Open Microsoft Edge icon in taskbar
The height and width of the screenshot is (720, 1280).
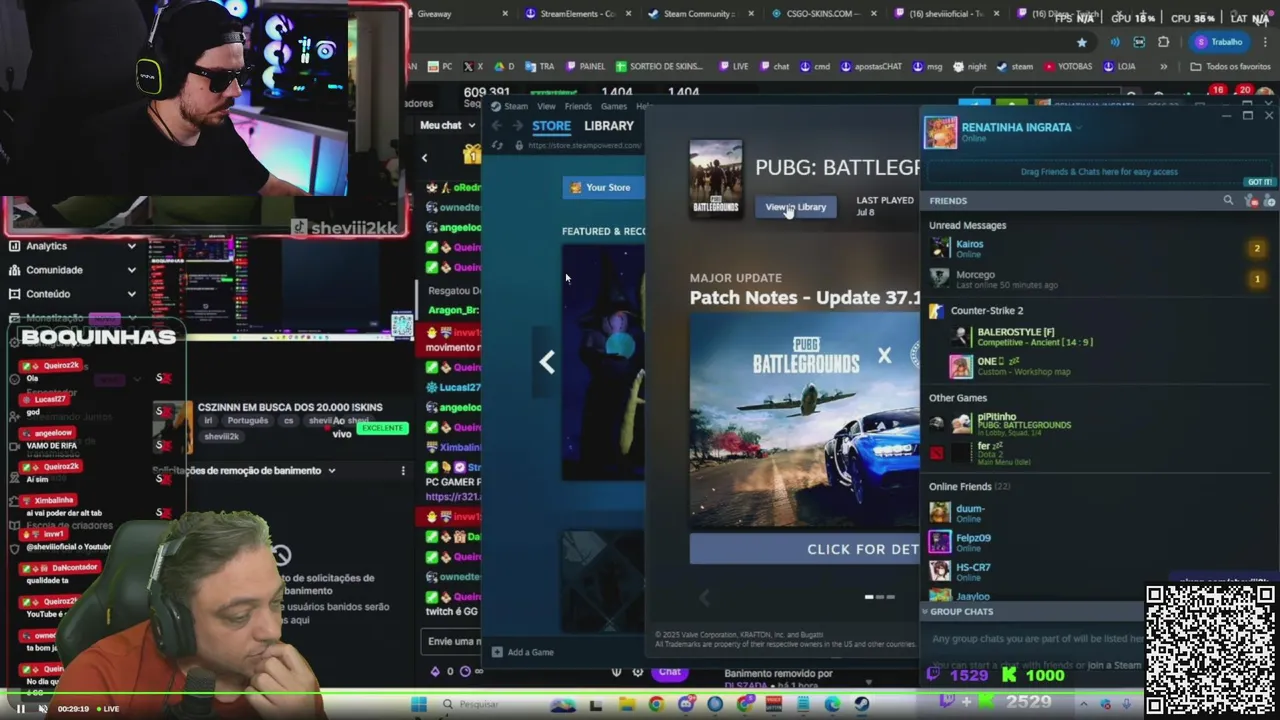(832, 704)
